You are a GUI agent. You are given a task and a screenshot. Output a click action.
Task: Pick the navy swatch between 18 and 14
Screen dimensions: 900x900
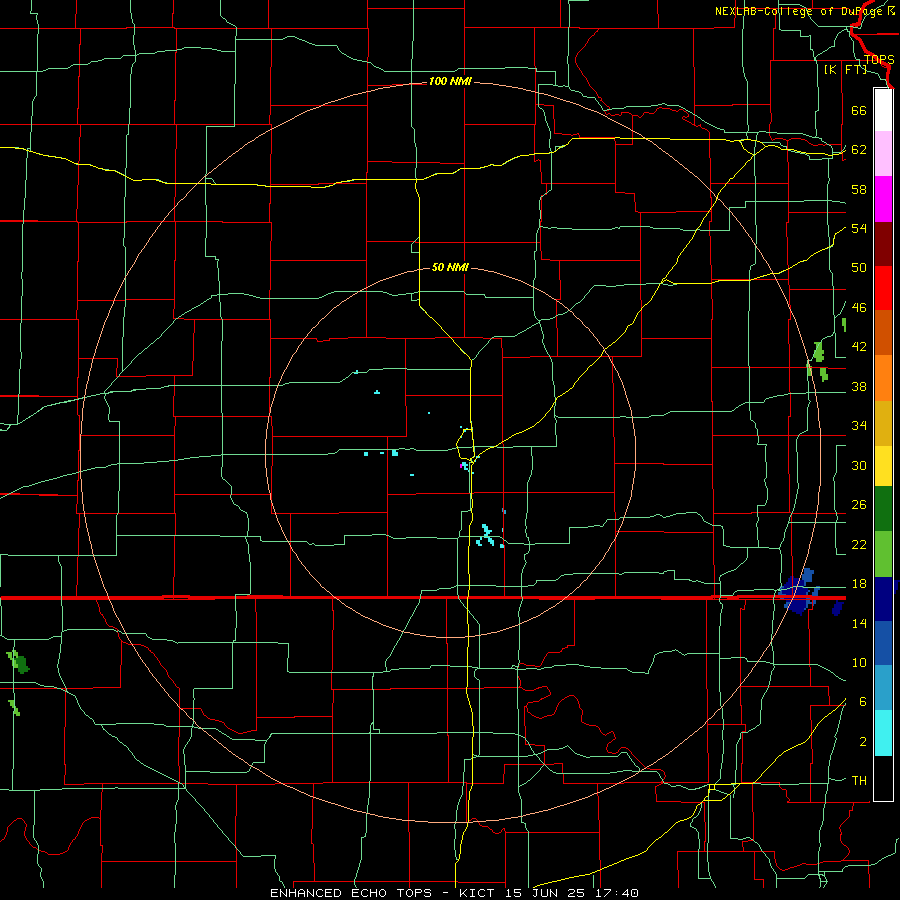(x=883, y=599)
